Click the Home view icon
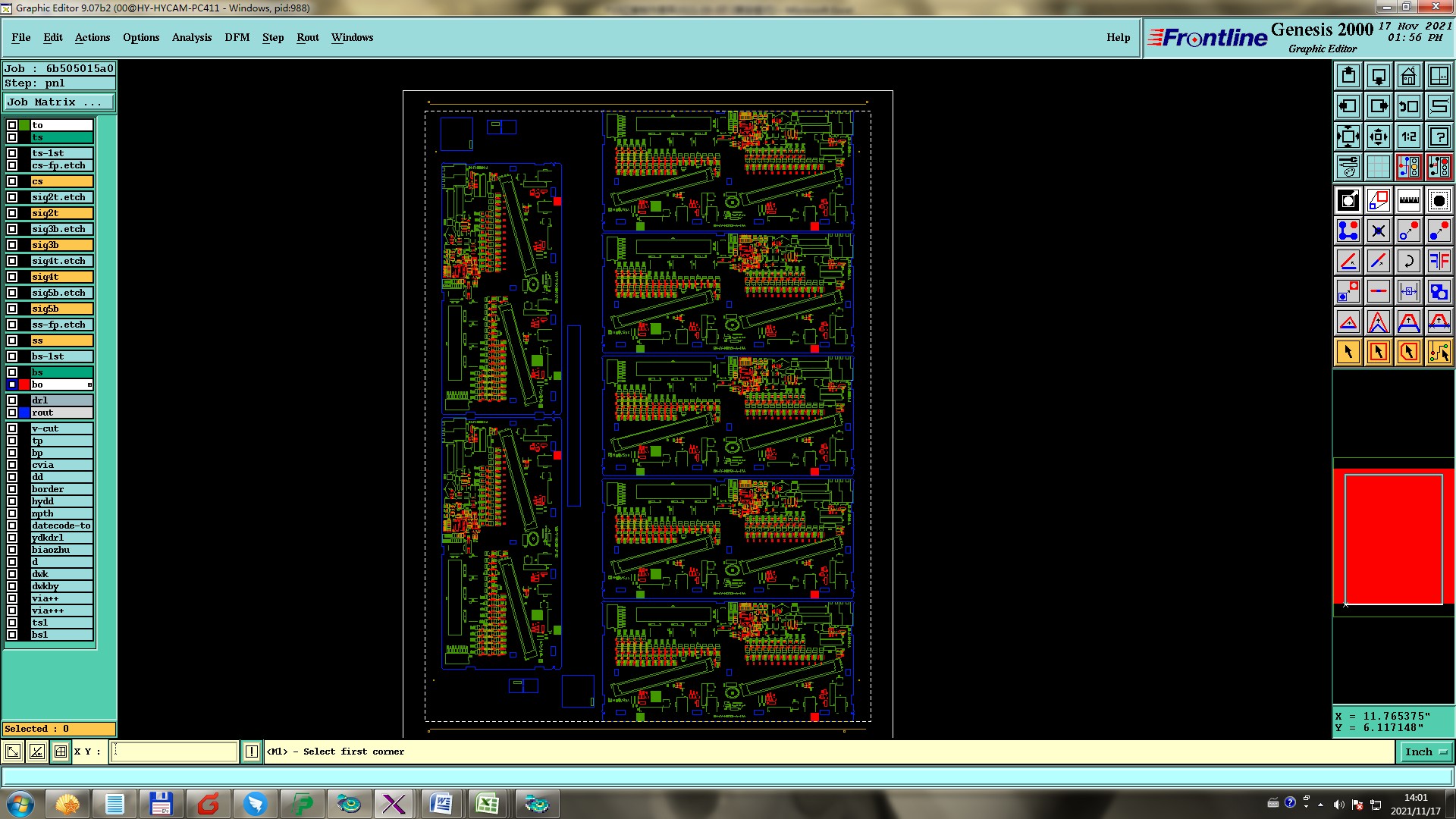Image resolution: width=1456 pixels, height=819 pixels. point(1408,76)
